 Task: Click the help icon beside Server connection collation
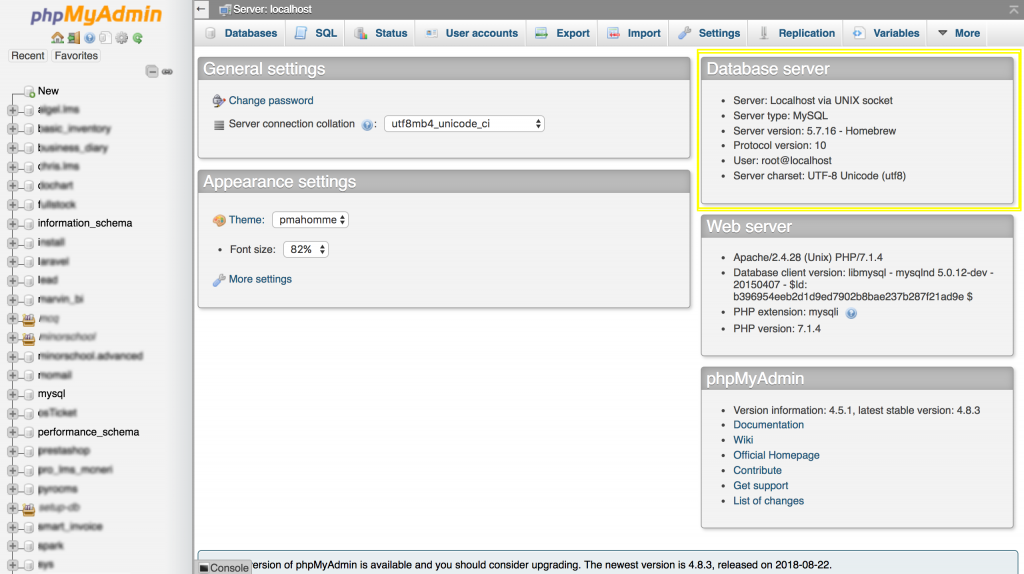[367, 125]
